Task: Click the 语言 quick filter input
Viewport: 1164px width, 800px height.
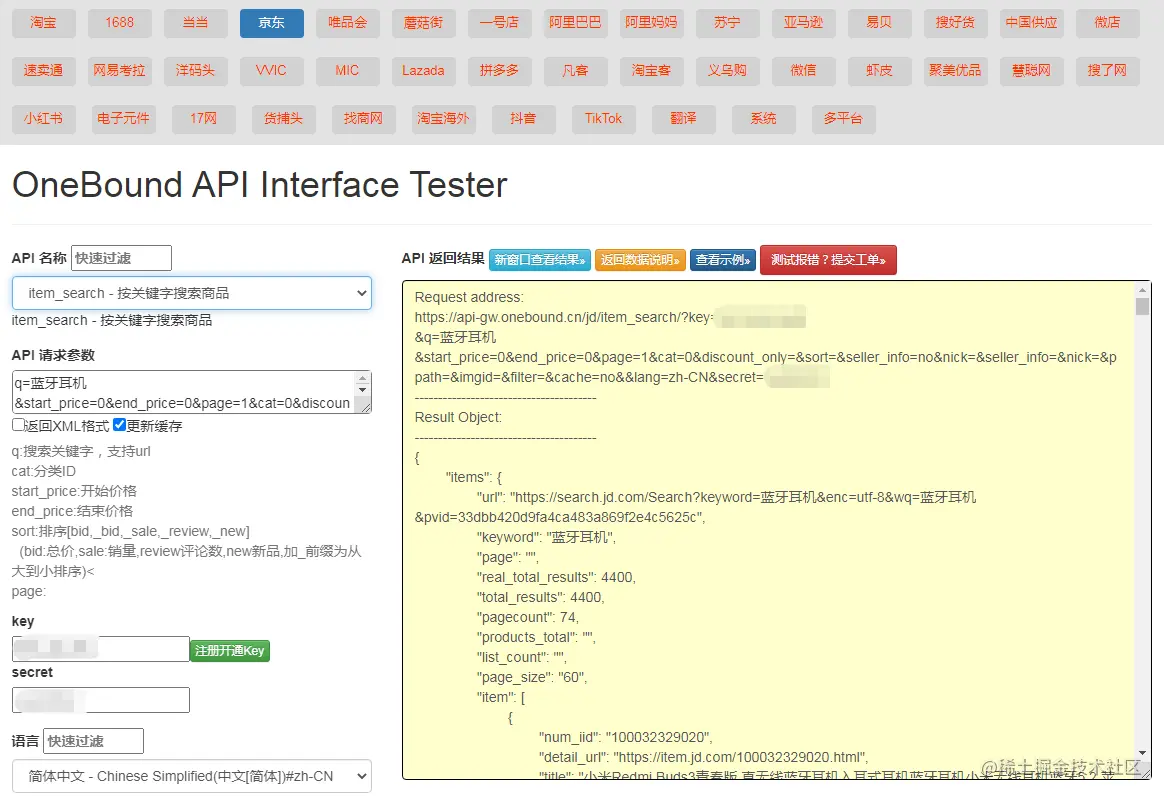Action: 93,741
